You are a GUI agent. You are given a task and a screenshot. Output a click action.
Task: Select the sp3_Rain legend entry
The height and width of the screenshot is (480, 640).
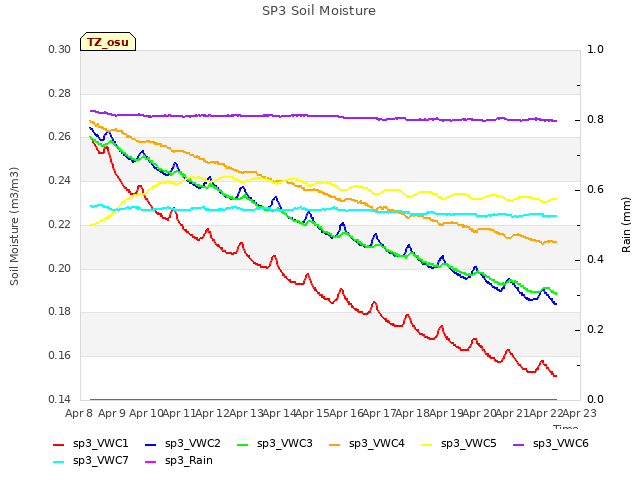(179, 460)
